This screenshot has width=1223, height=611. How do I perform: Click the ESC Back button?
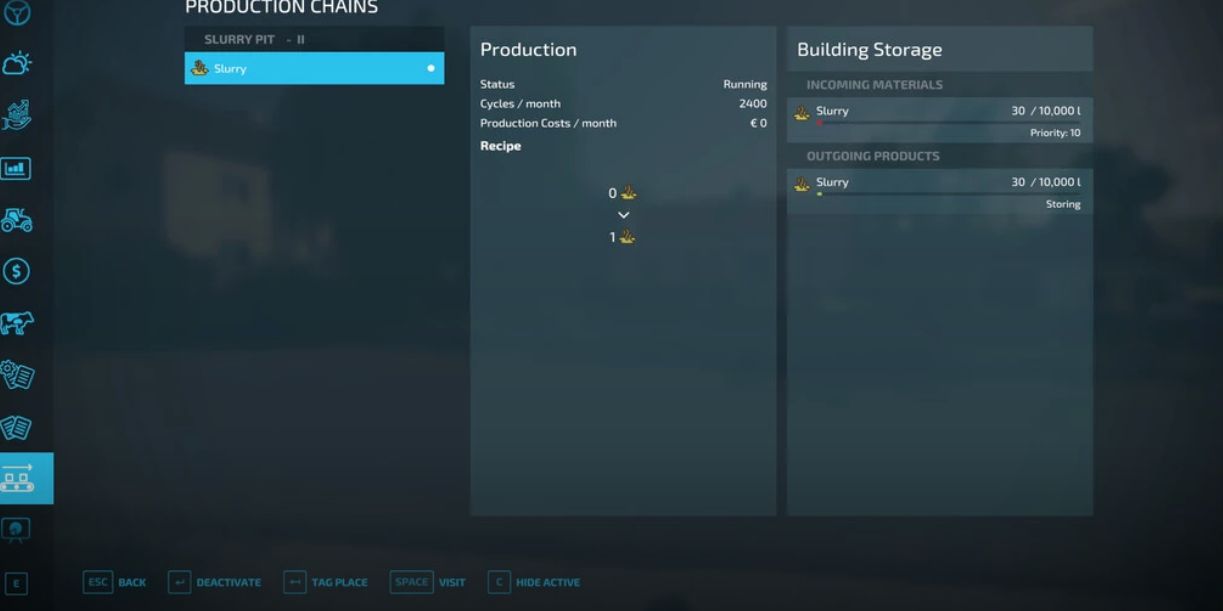point(115,582)
